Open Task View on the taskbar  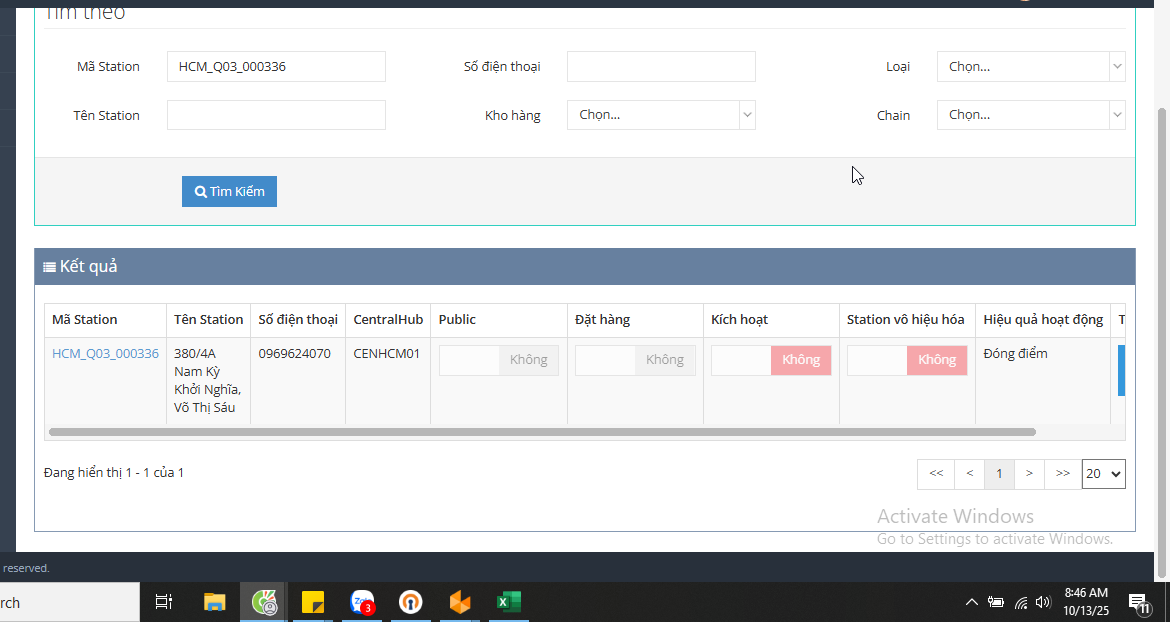(x=163, y=602)
